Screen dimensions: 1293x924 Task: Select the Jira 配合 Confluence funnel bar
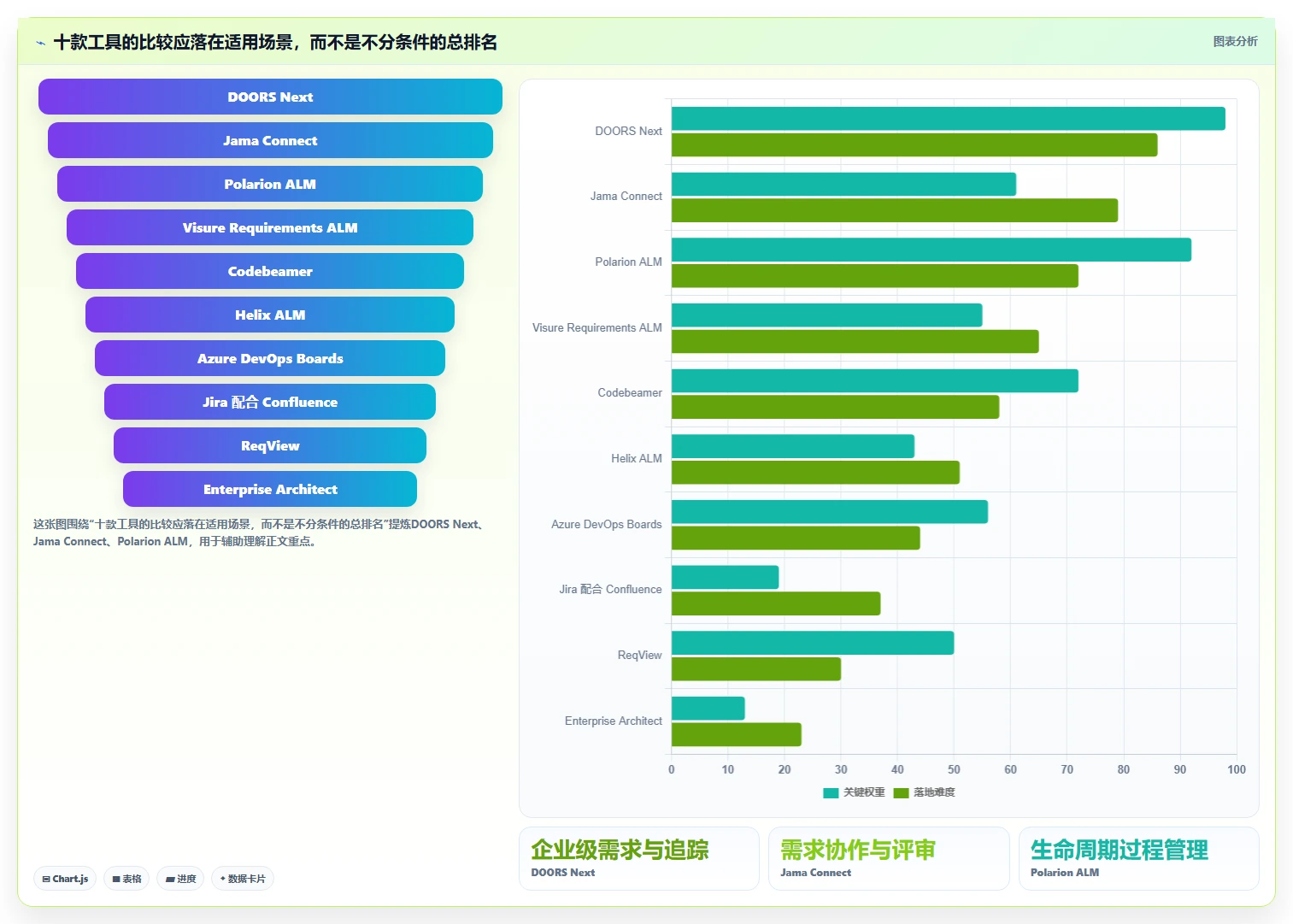[x=270, y=402]
